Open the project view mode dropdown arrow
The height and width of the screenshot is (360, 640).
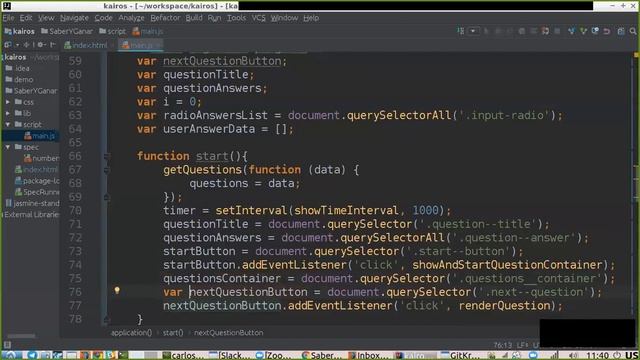[18, 45]
